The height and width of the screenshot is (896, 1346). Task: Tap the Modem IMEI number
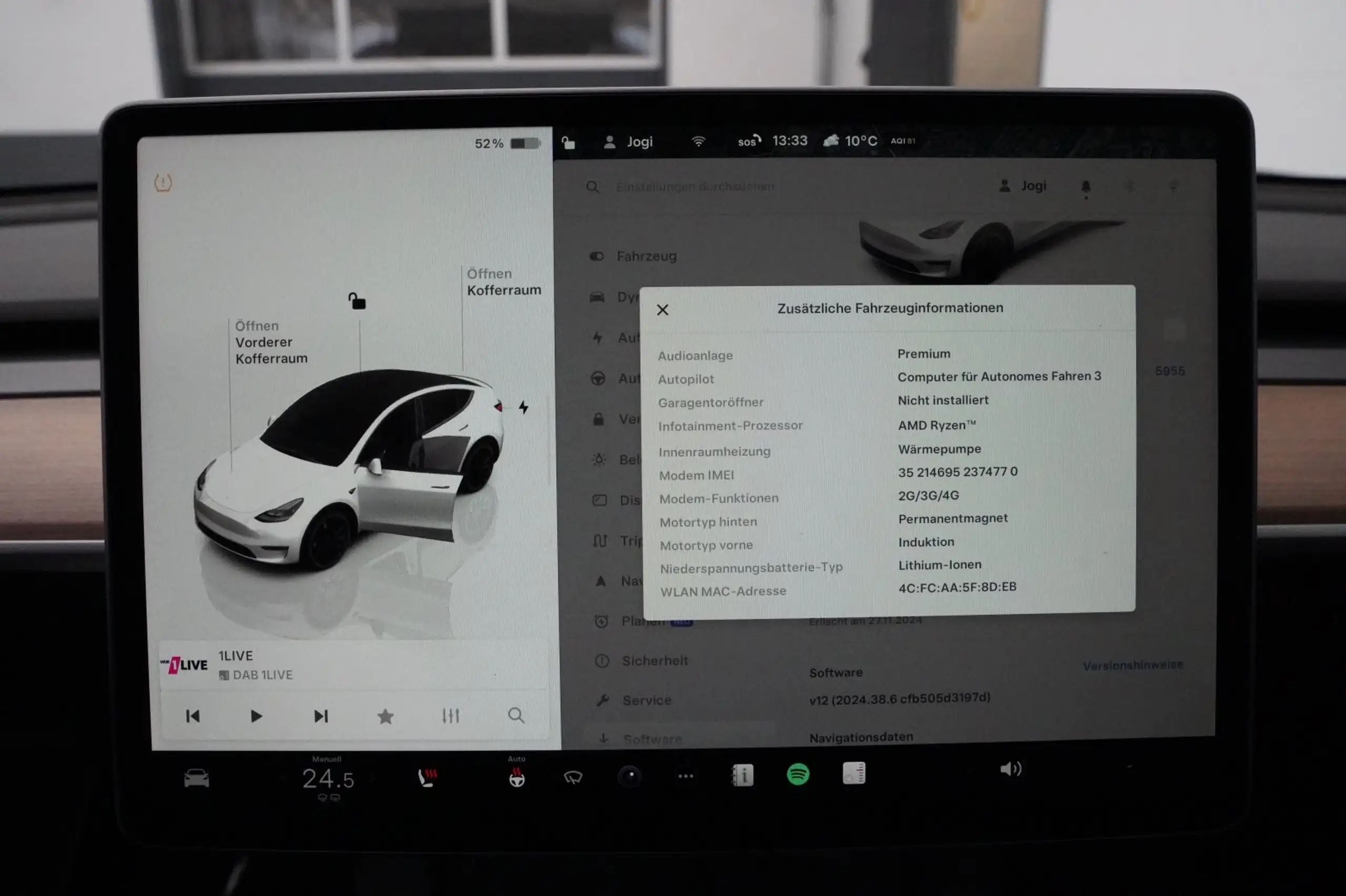pyautogui.click(x=957, y=472)
